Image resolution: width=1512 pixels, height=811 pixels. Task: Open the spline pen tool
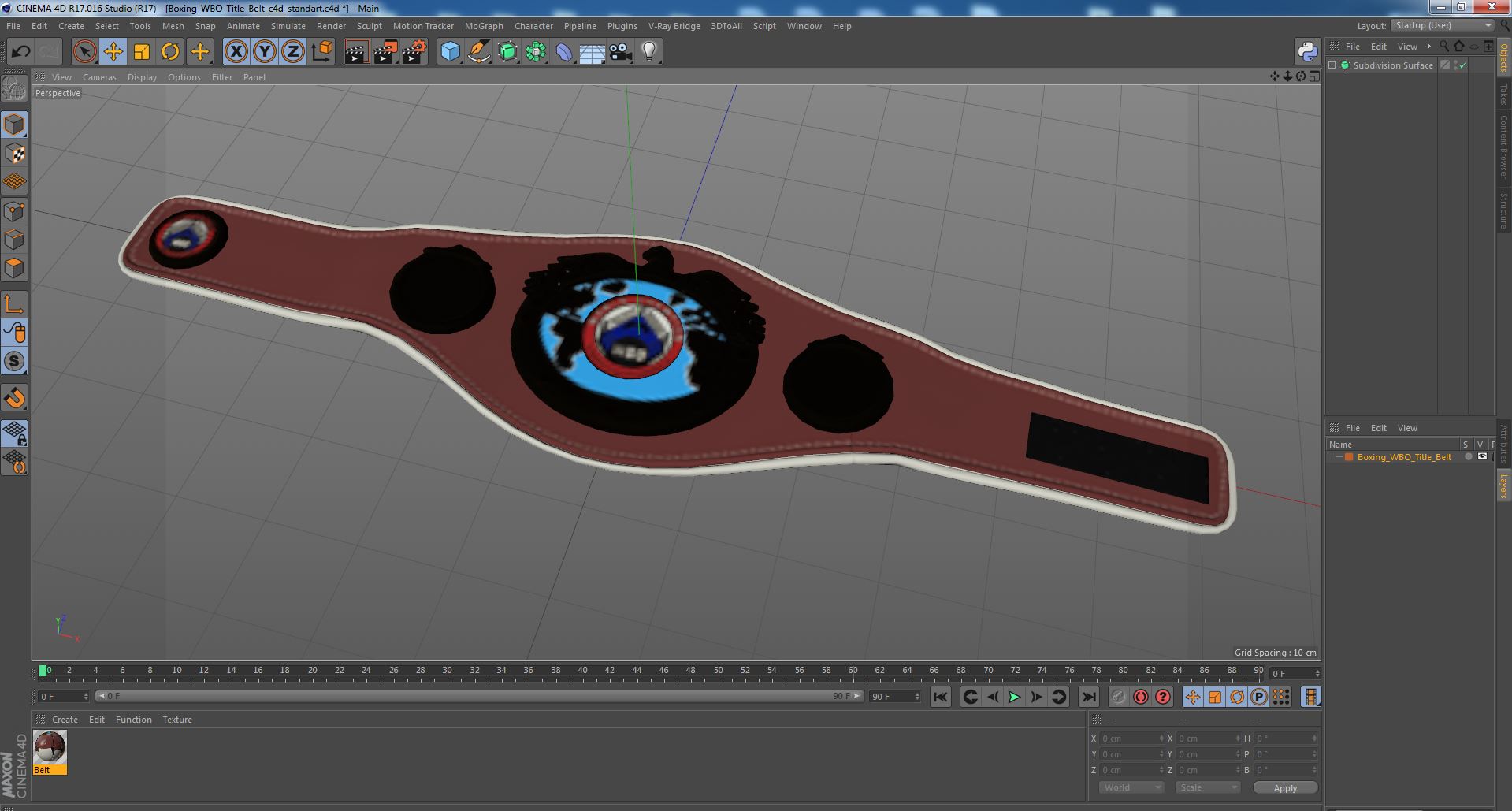point(478,52)
